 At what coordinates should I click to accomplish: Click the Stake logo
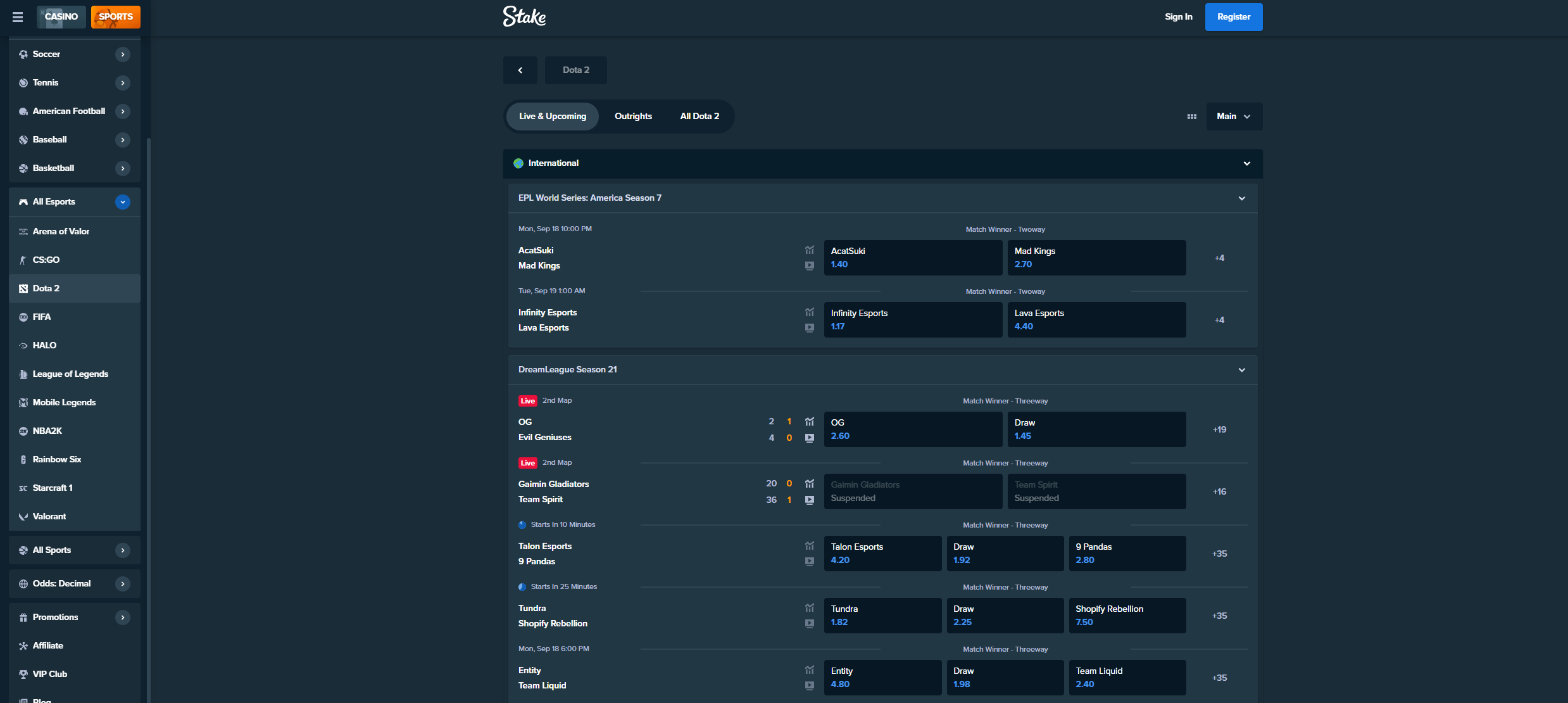point(524,16)
